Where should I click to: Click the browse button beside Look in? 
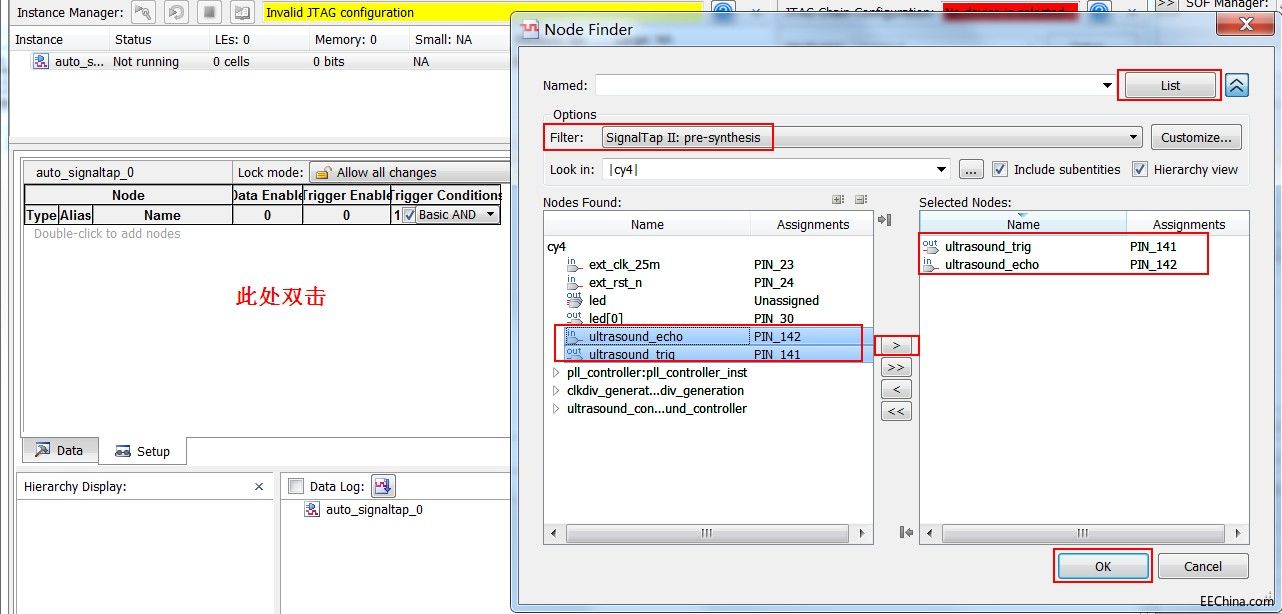971,169
